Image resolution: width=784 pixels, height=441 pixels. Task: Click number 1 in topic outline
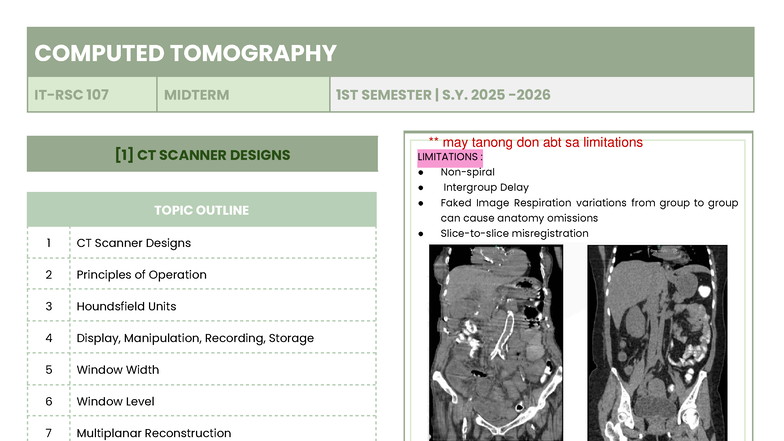tap(48, 243)
